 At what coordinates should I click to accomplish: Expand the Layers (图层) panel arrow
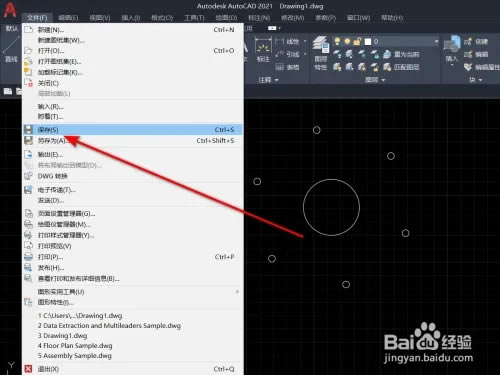coord(383,80)
